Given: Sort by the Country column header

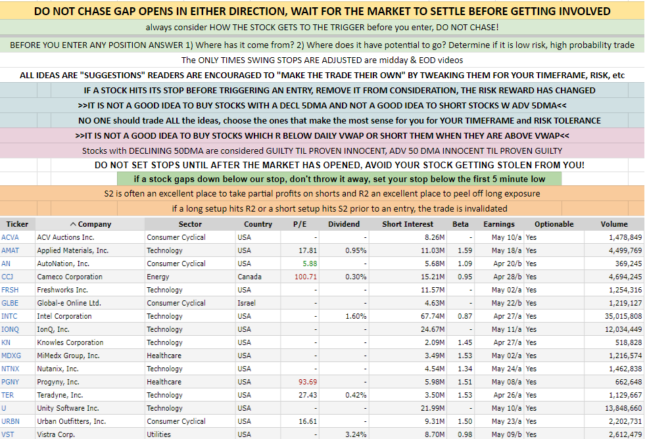Looking at the screenshot, I should click(x=258, y=224).
